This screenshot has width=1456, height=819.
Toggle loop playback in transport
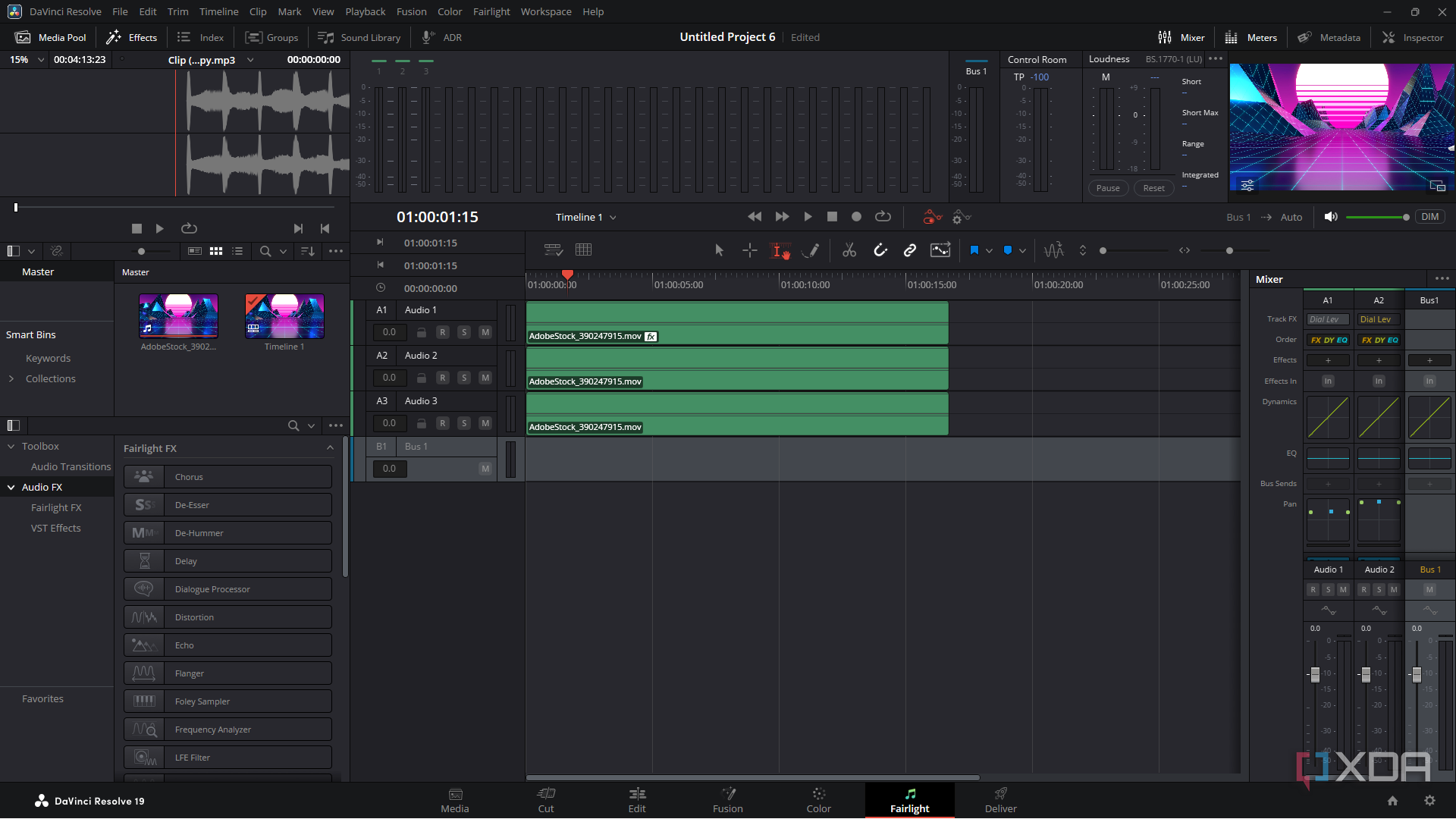(883, 217)
